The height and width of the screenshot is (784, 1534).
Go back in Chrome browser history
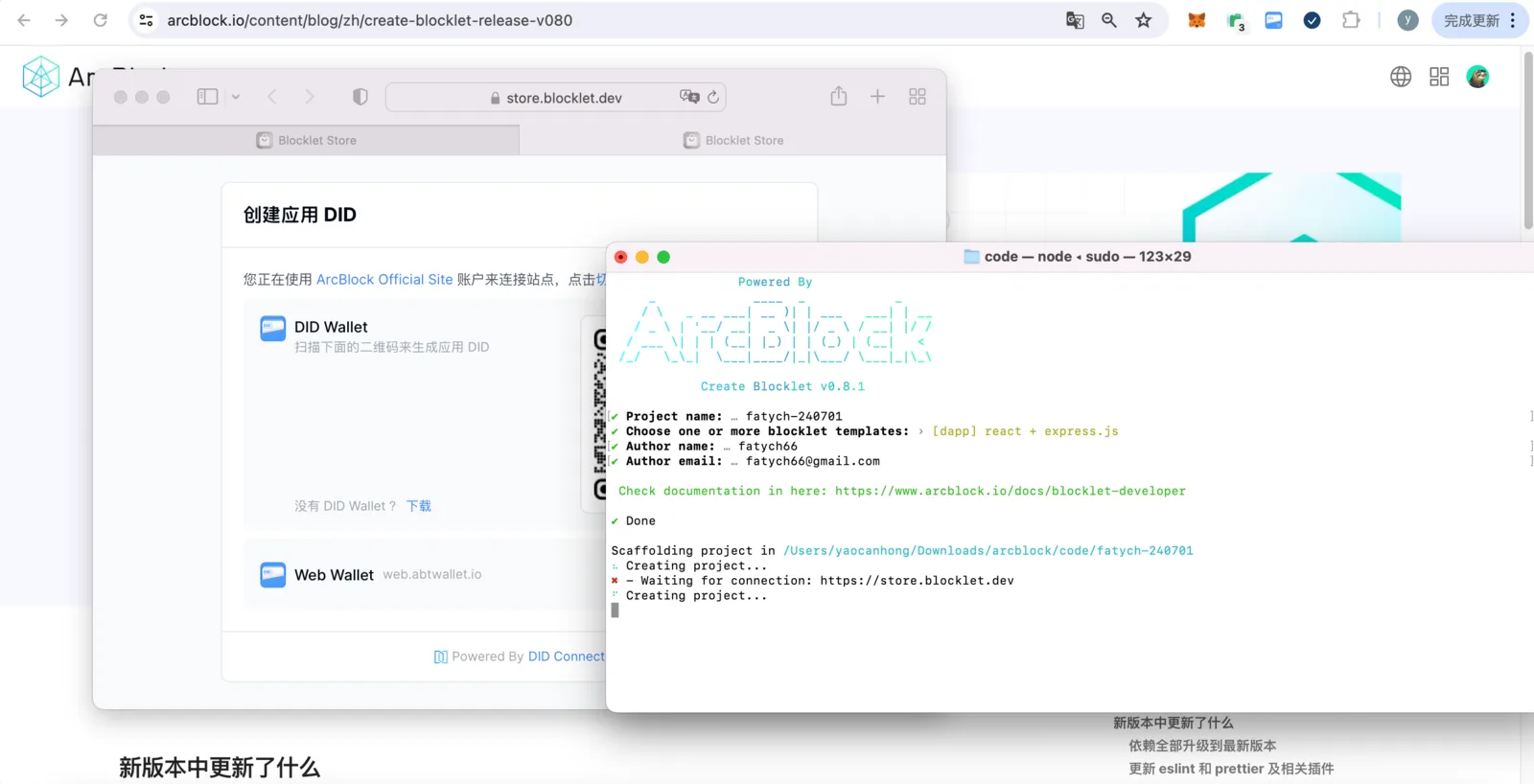pyautogui.click(x=24, y=20)
